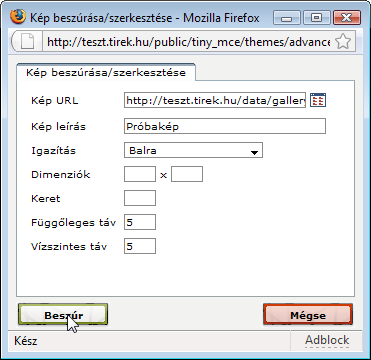Screen dimensions: 371x360
Task: Open the Igazítás dropdown showing Balra
Action: pos(193,151)
